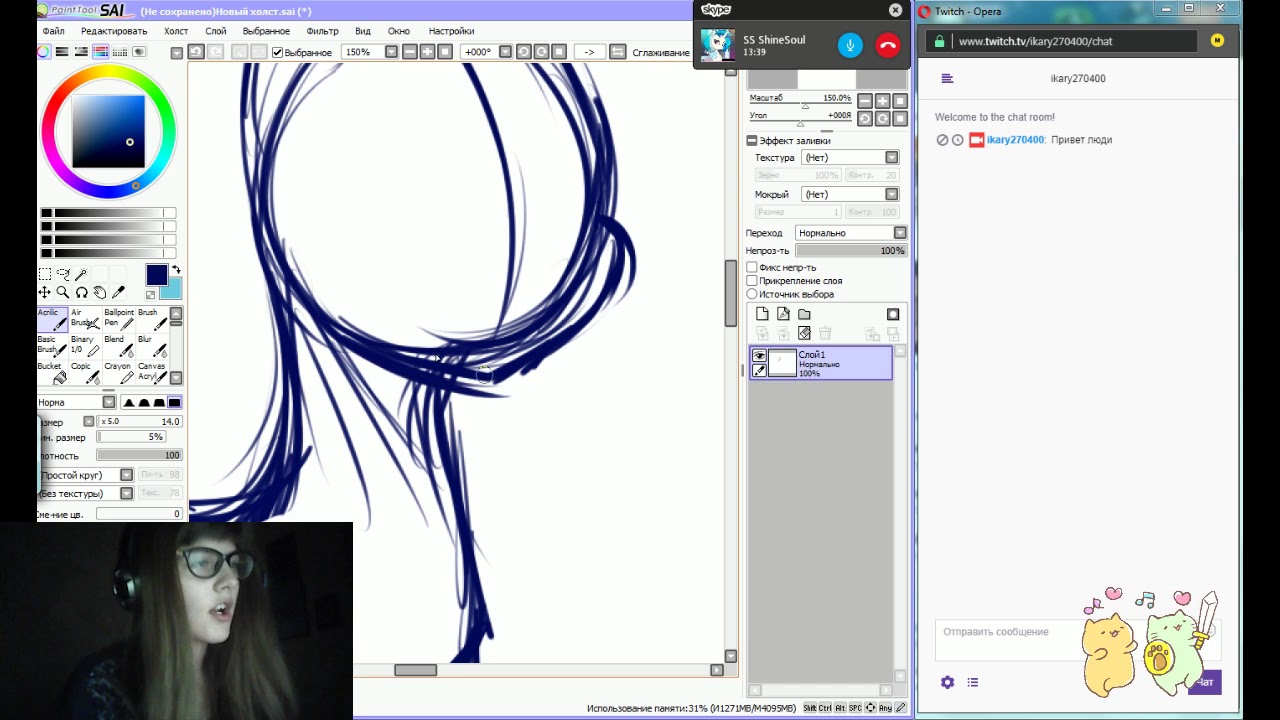Enable Фикс непр-ть checkbox
Viewport: 1280px width, 720px height.
coord(752,267)
